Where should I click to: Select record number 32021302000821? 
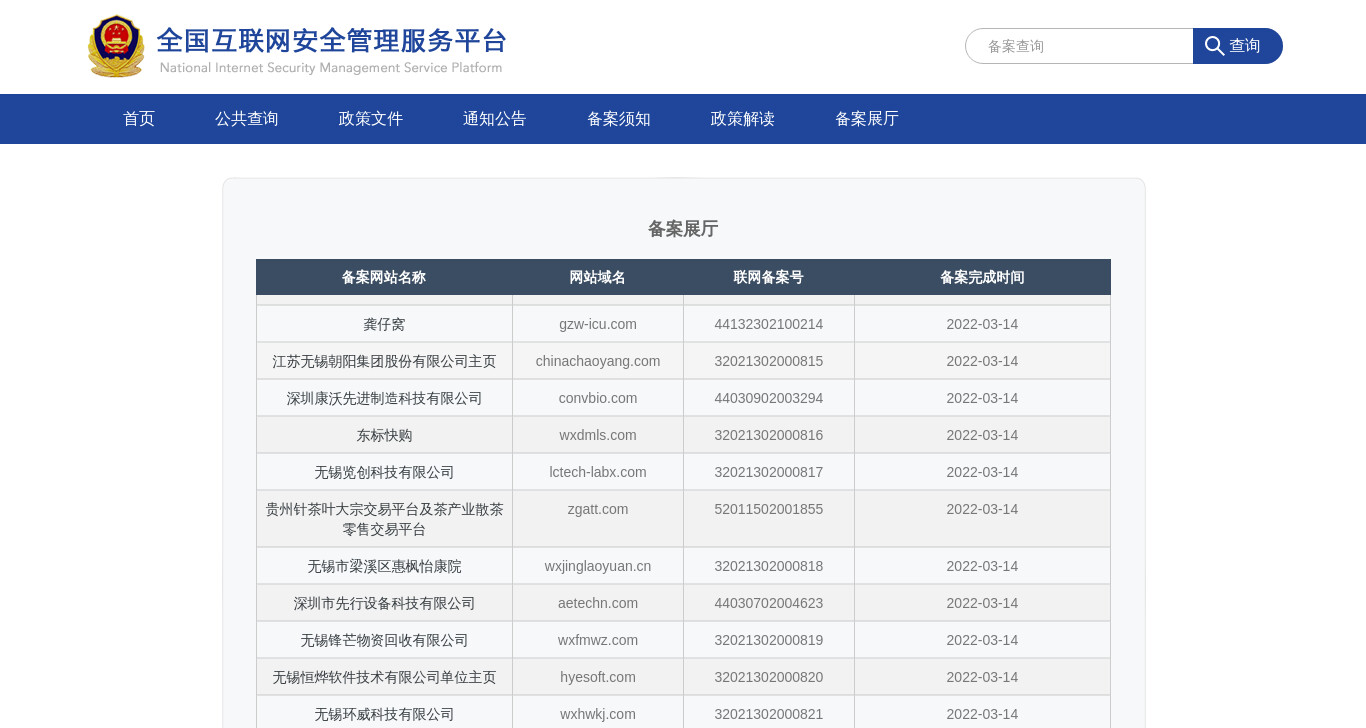(769, 714)
